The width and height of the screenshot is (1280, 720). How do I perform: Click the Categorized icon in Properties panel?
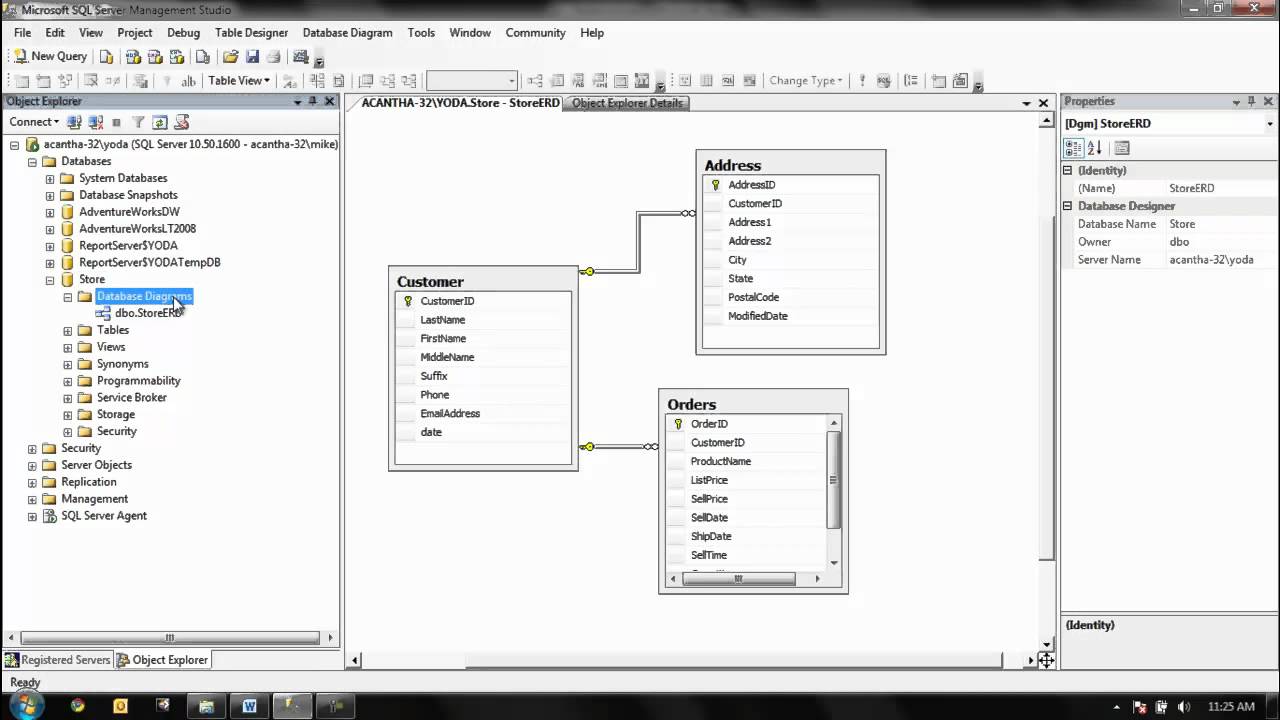click(1073, 148)
